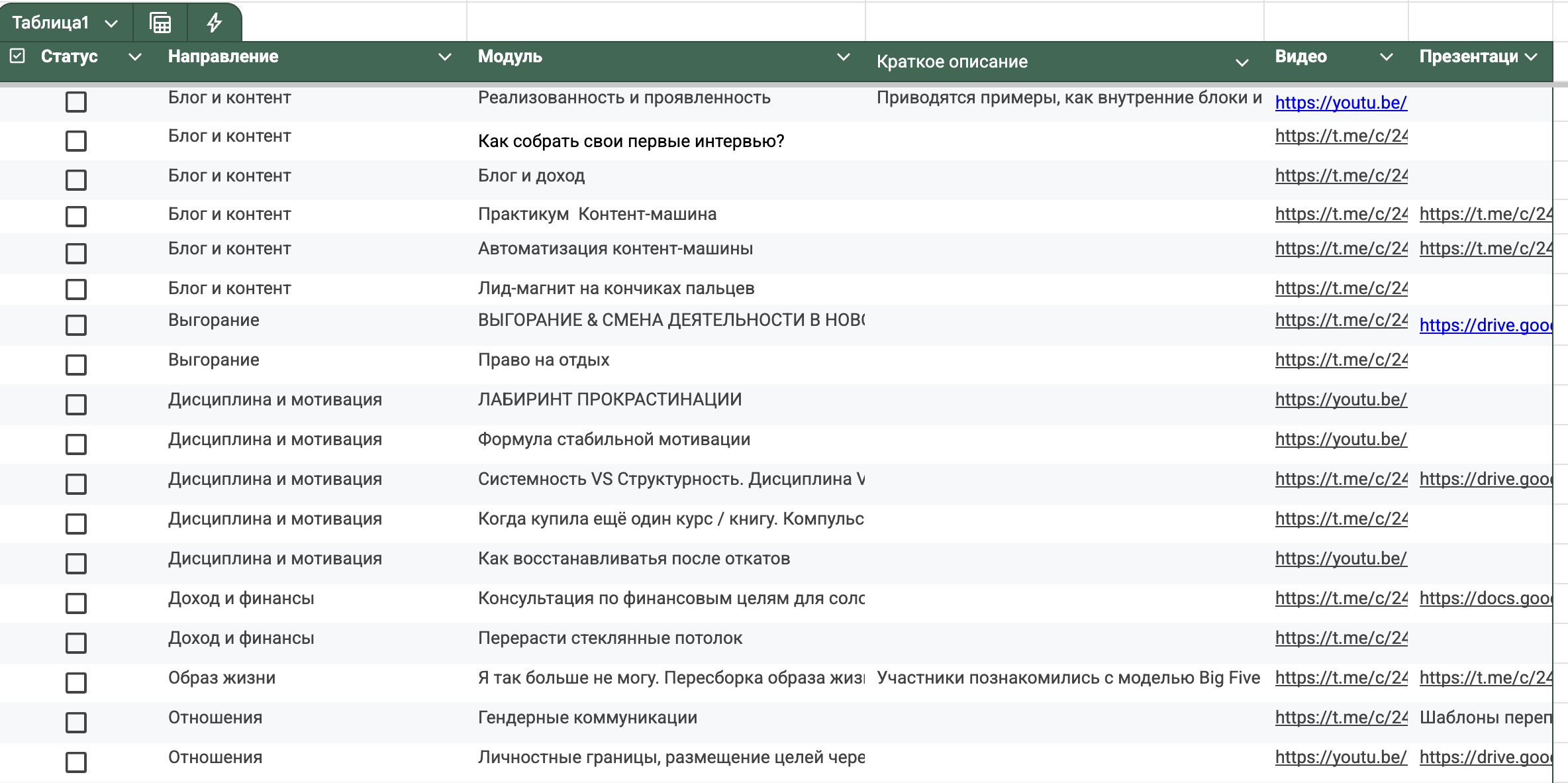
Task: Tick checkbox for Как собрать свои первые интервью
Action: click(x=76, y=140)
